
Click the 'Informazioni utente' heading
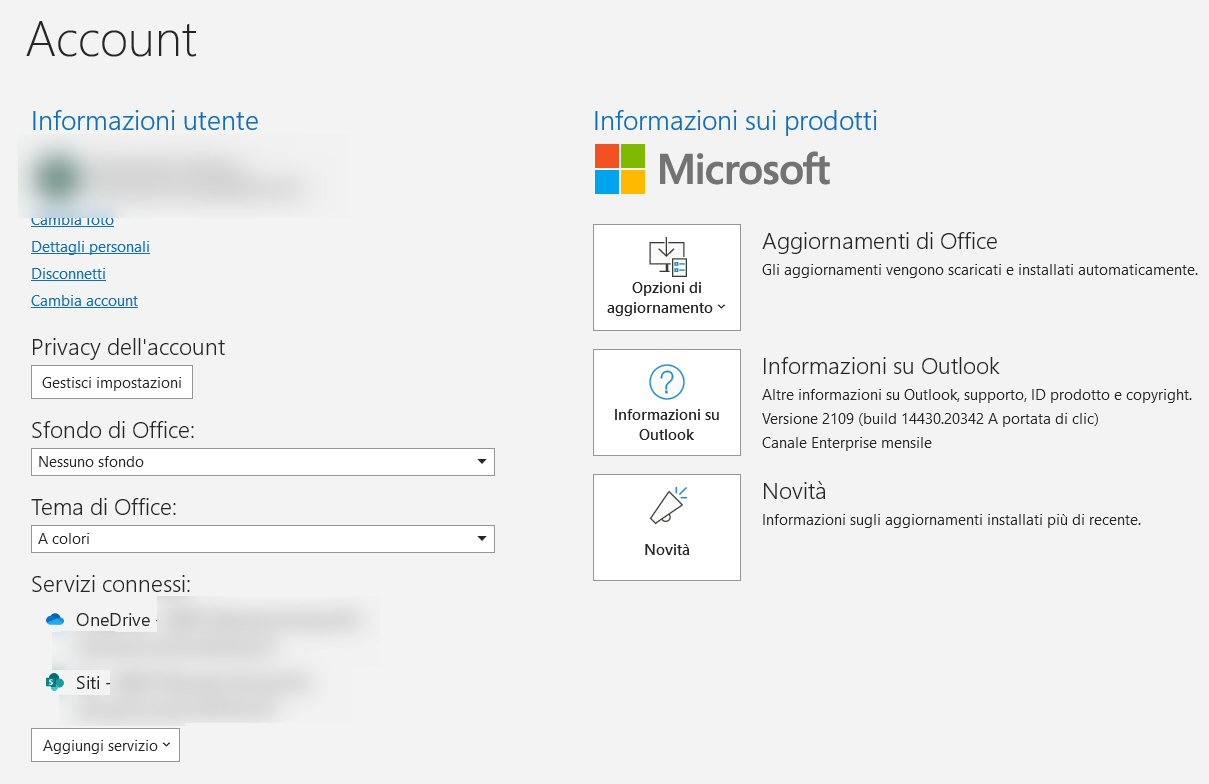click(x=145, y=121)
